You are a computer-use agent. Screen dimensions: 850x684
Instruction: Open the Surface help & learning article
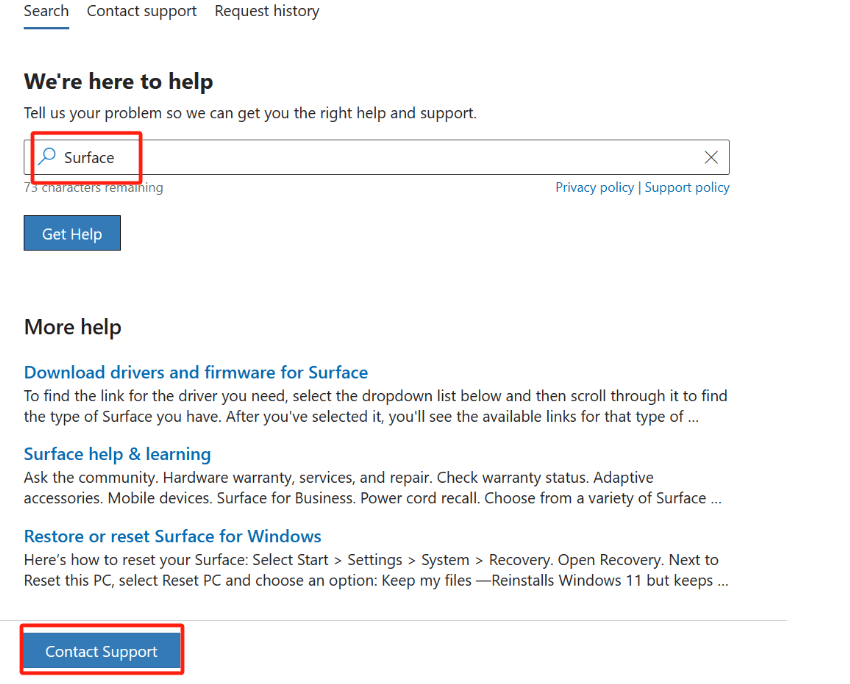(117, 454)
